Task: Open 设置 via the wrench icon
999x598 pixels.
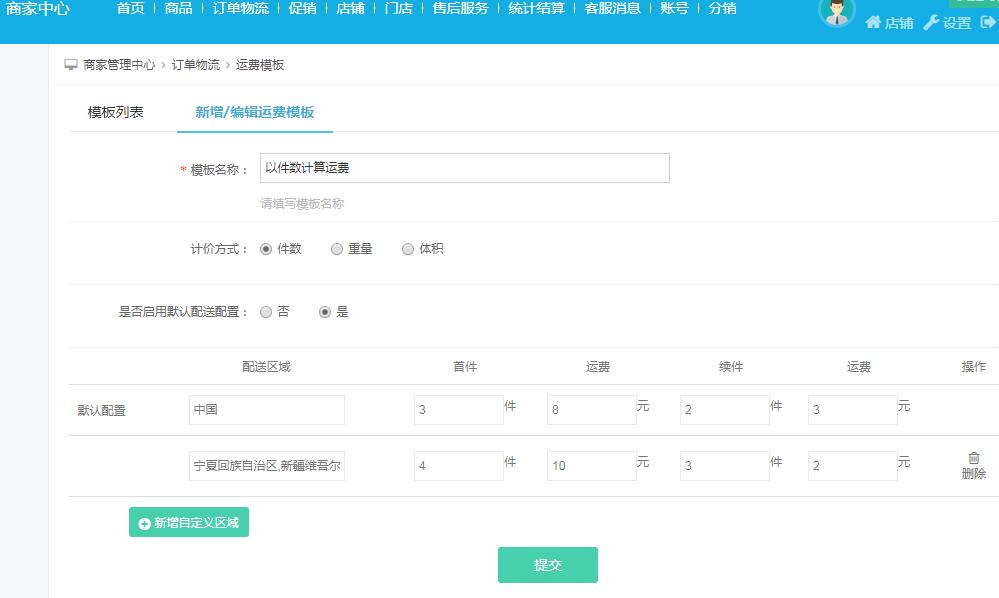Action: click(931, 22)
